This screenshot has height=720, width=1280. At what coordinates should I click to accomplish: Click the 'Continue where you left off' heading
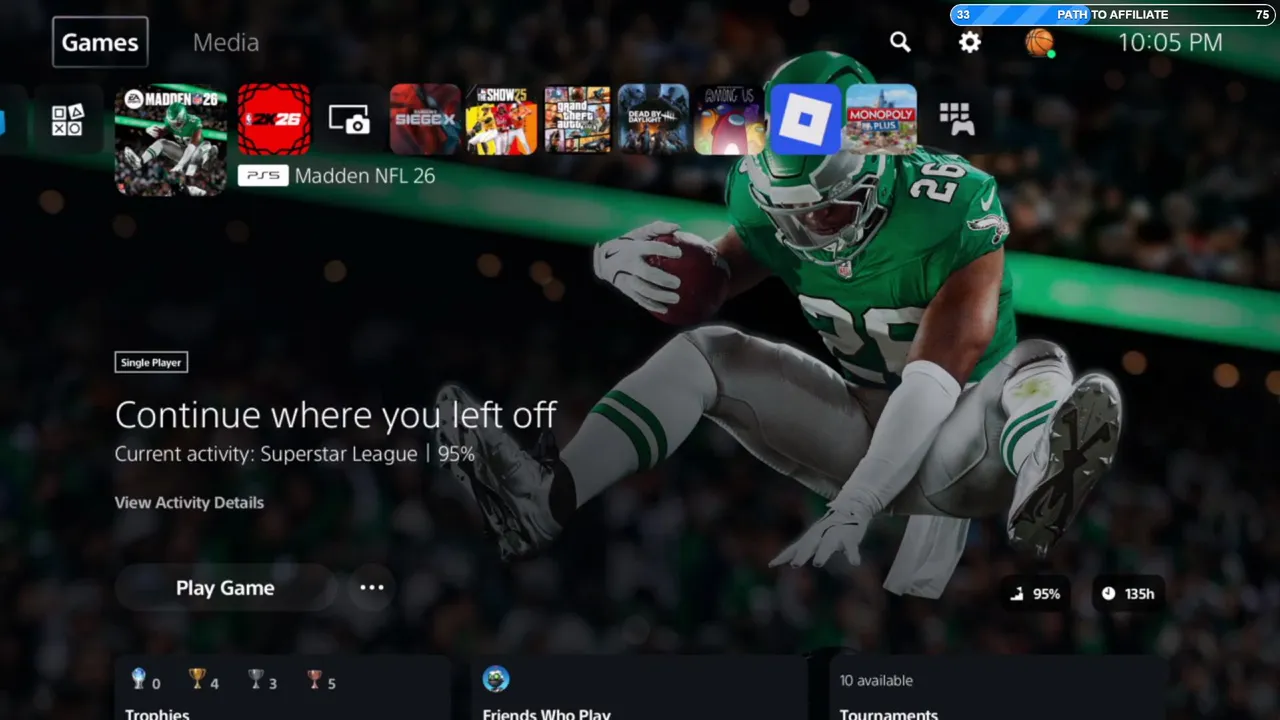tap(335, 414)
